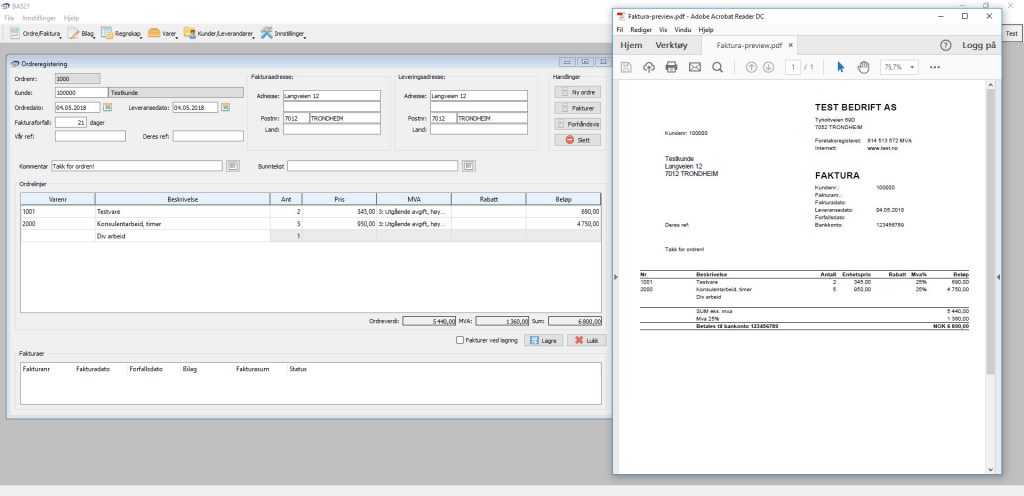Open the top Innstillinger menu in BAS21 menu bar
The height and width of the screenshot is (496, 1024).
tap(39, 18)
